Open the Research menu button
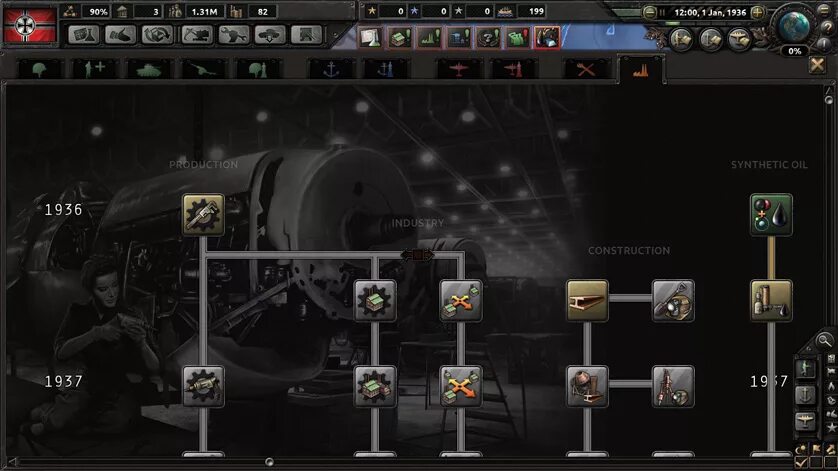The image size is (838, 471). (x=83, y=35)
